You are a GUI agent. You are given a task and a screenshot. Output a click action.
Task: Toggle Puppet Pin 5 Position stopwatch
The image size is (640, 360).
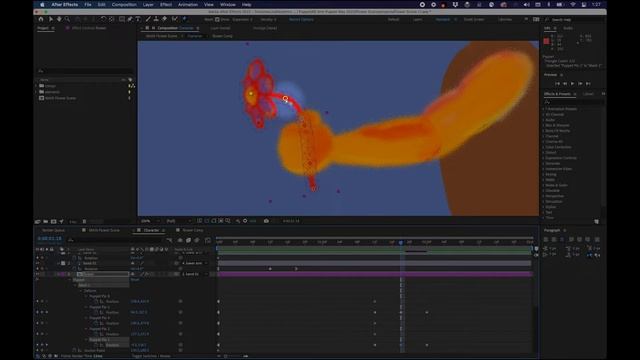(96, 301)
